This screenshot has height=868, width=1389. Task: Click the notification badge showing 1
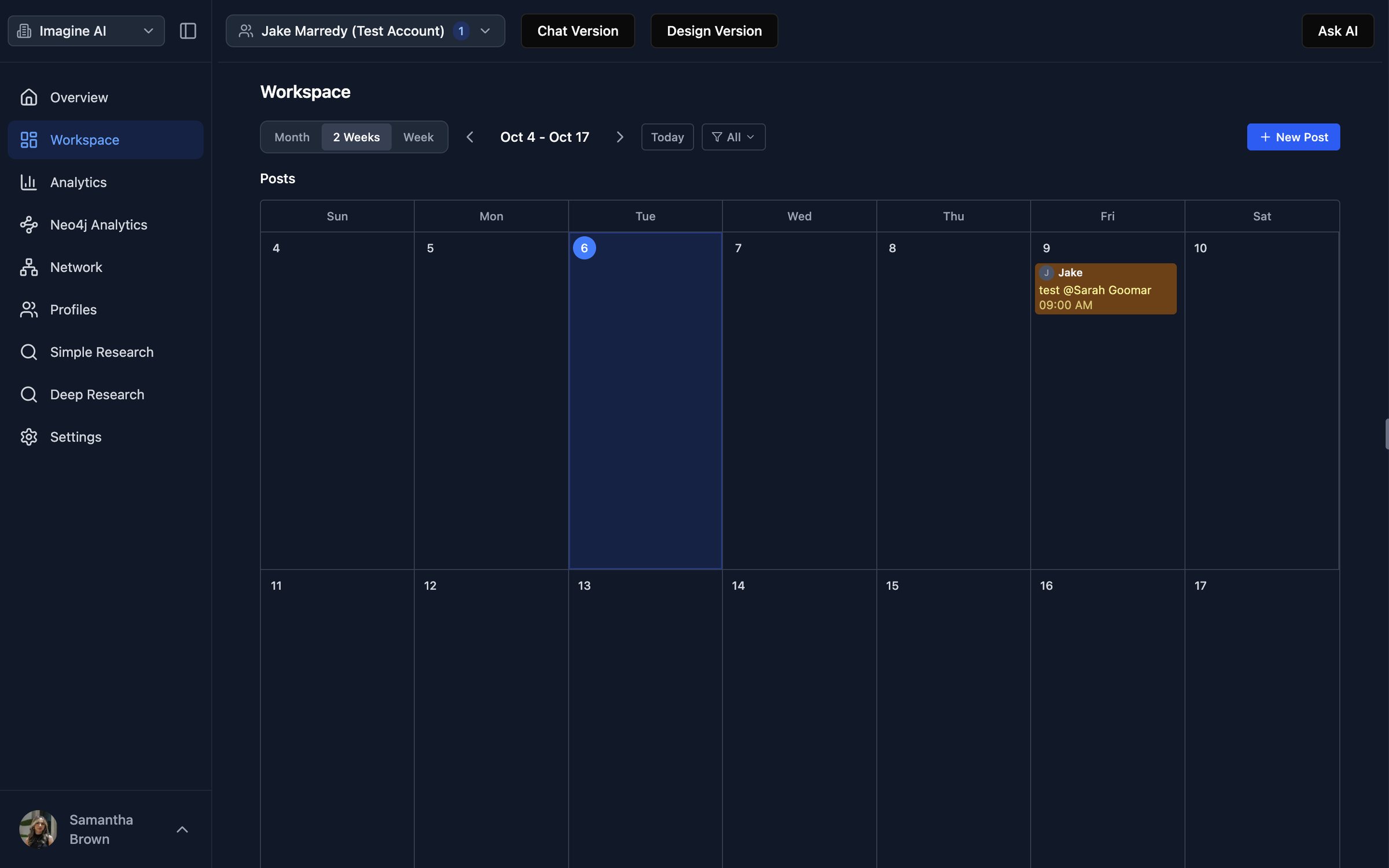point(461,31)
